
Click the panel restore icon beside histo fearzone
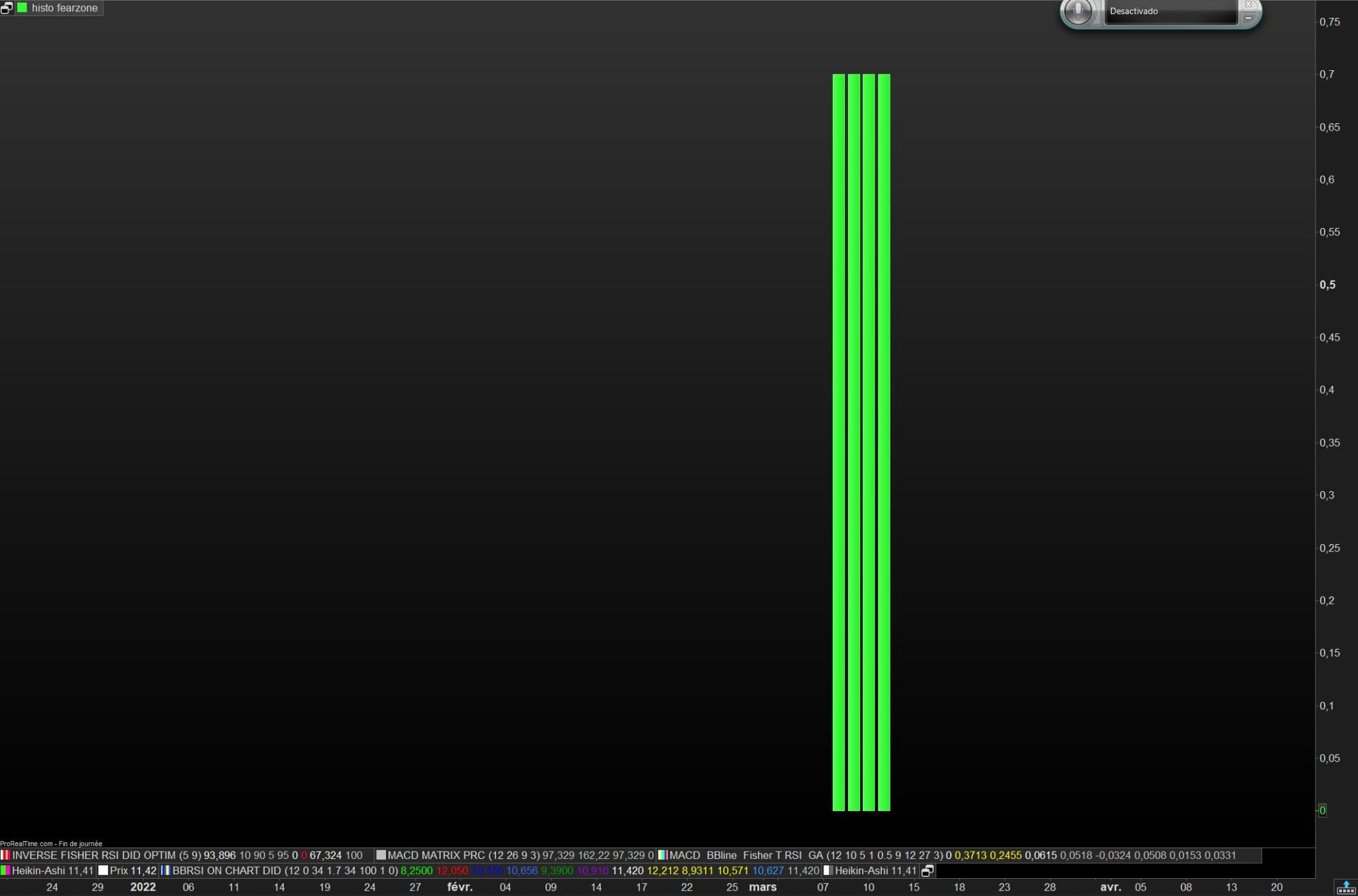point(7,8)
